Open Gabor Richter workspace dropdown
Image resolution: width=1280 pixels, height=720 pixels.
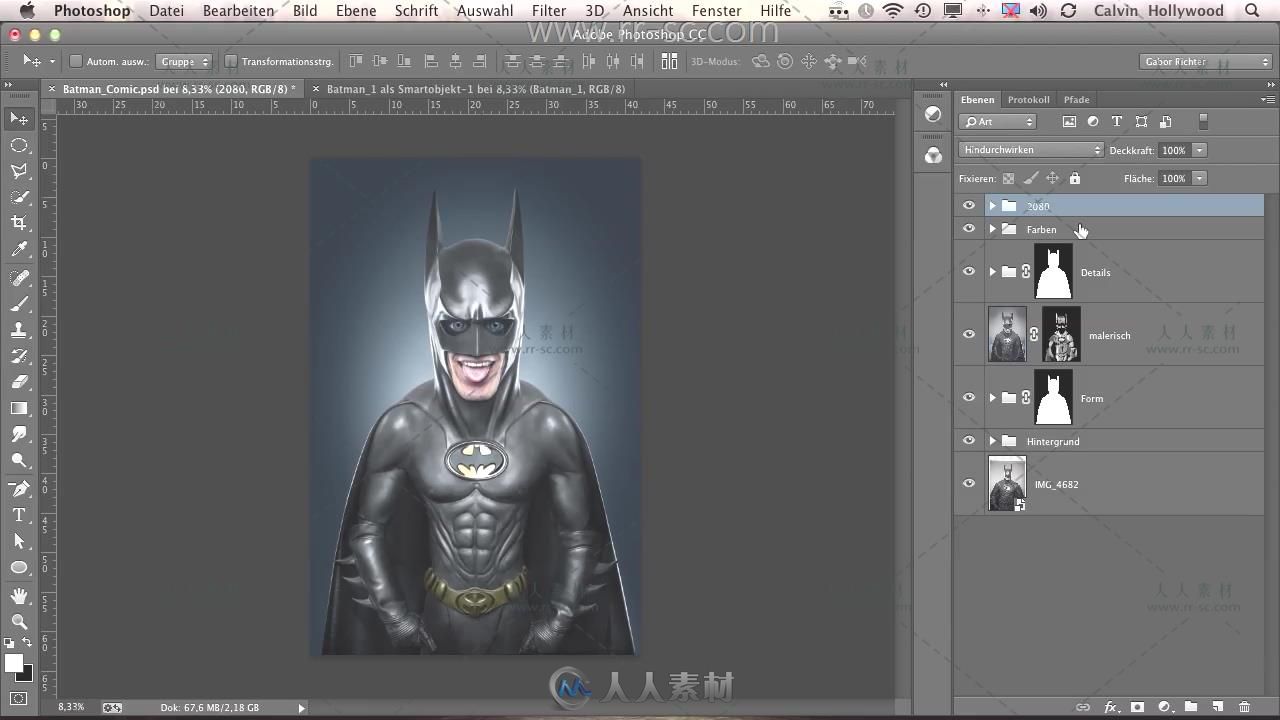pyautogui.click(x=1206, y=62)
